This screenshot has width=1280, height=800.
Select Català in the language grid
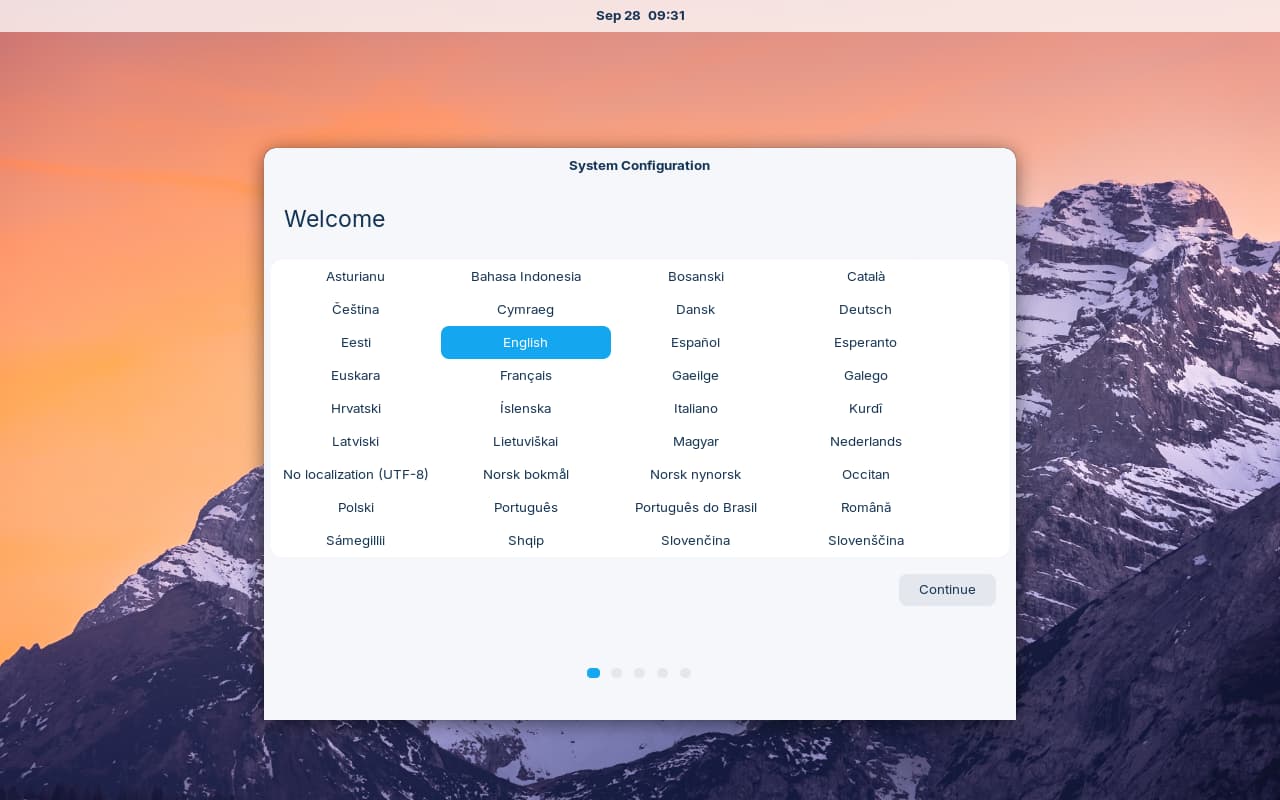point(865,276)
